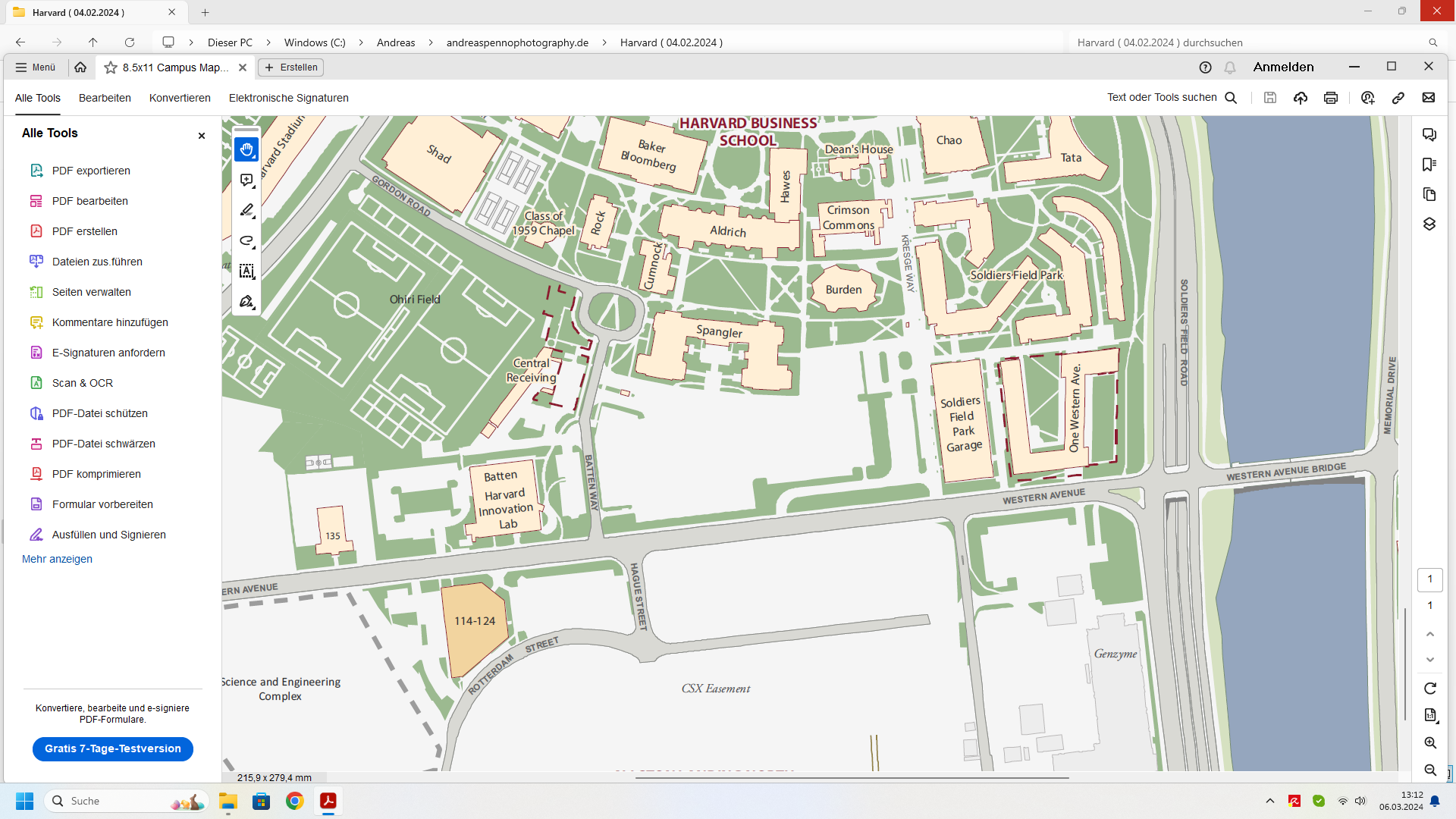Close the Alle Tools panel
This screenshot has height=819, width=1456.
click(202, 136)
